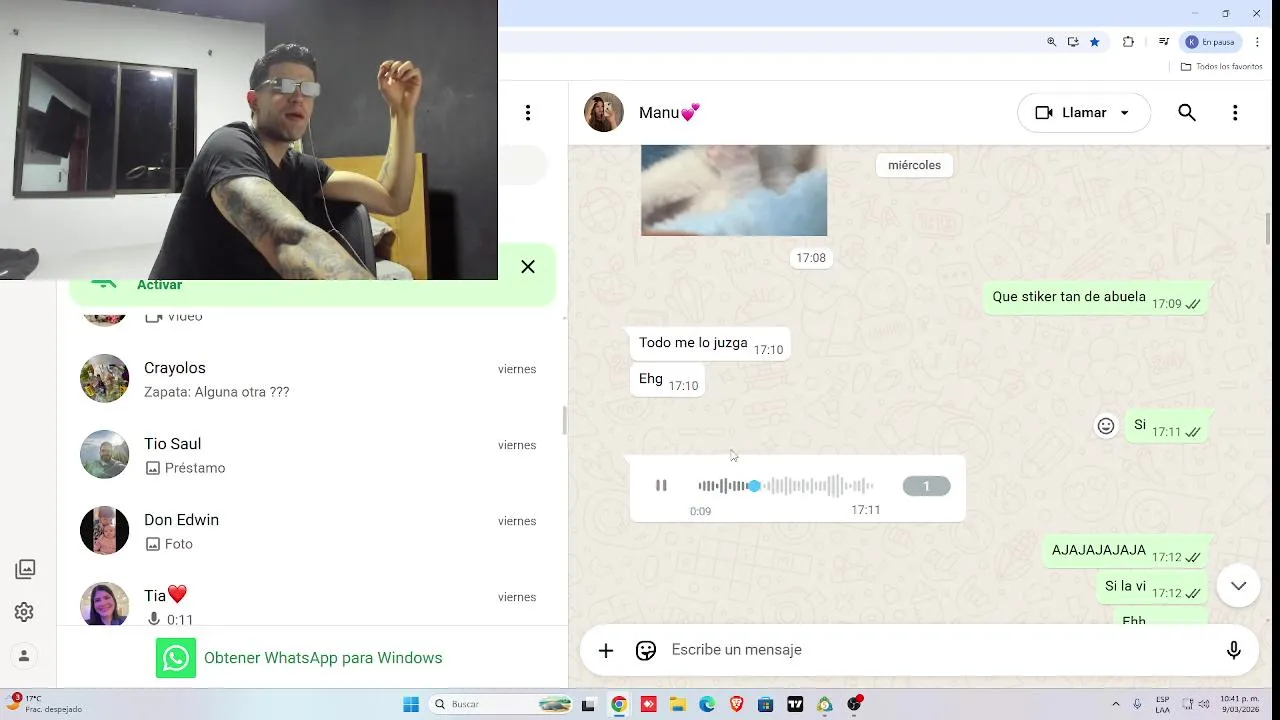Select message 'Que stiker tan de abuela'

(x=1096, y=298)
